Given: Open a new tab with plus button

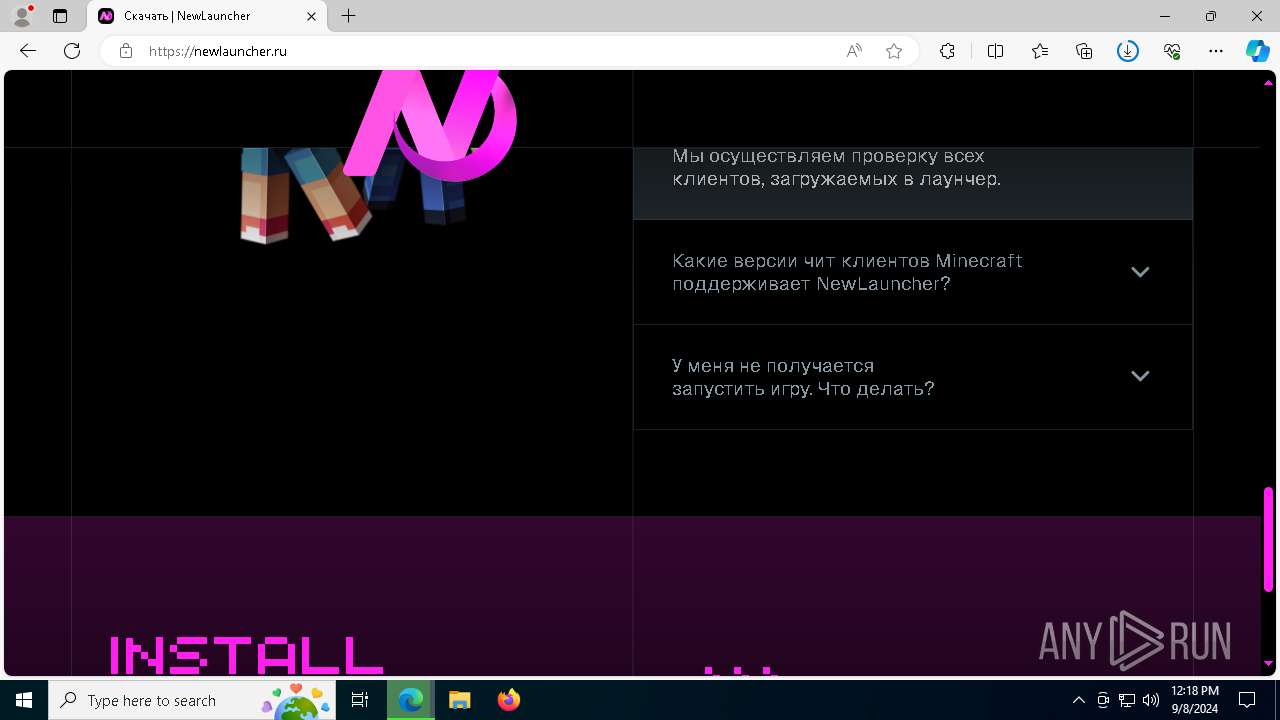Looking at the screenshot, I should tap(348, 16).
